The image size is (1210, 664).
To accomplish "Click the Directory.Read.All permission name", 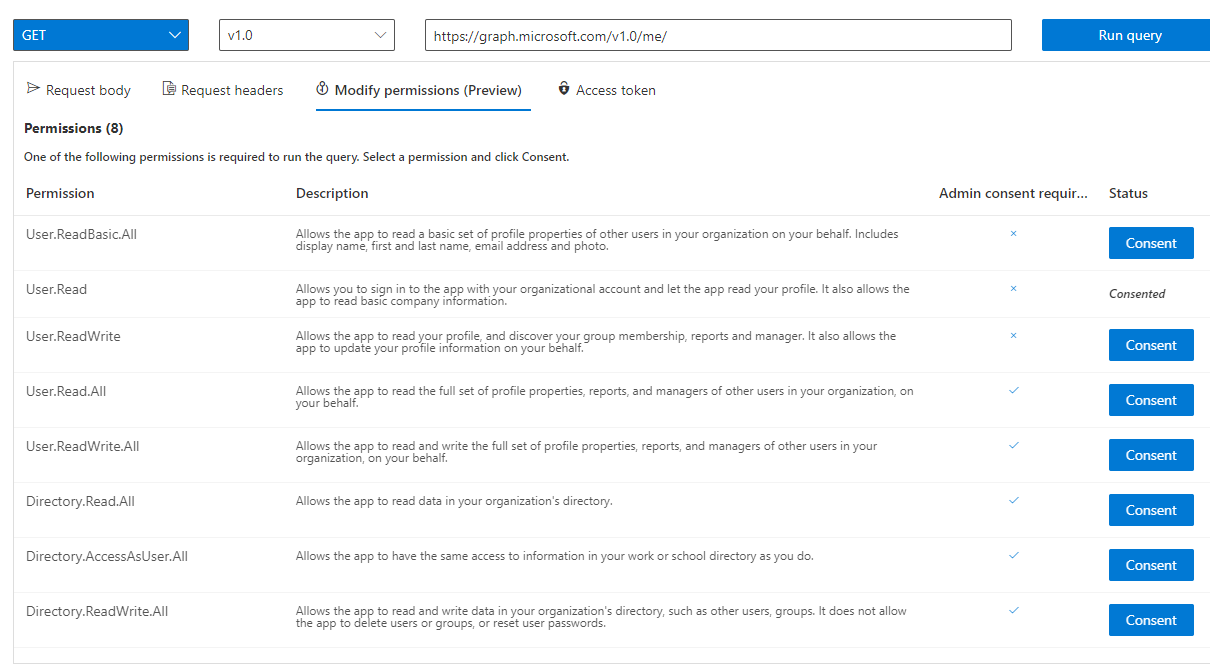I will (x=80, y=501).
